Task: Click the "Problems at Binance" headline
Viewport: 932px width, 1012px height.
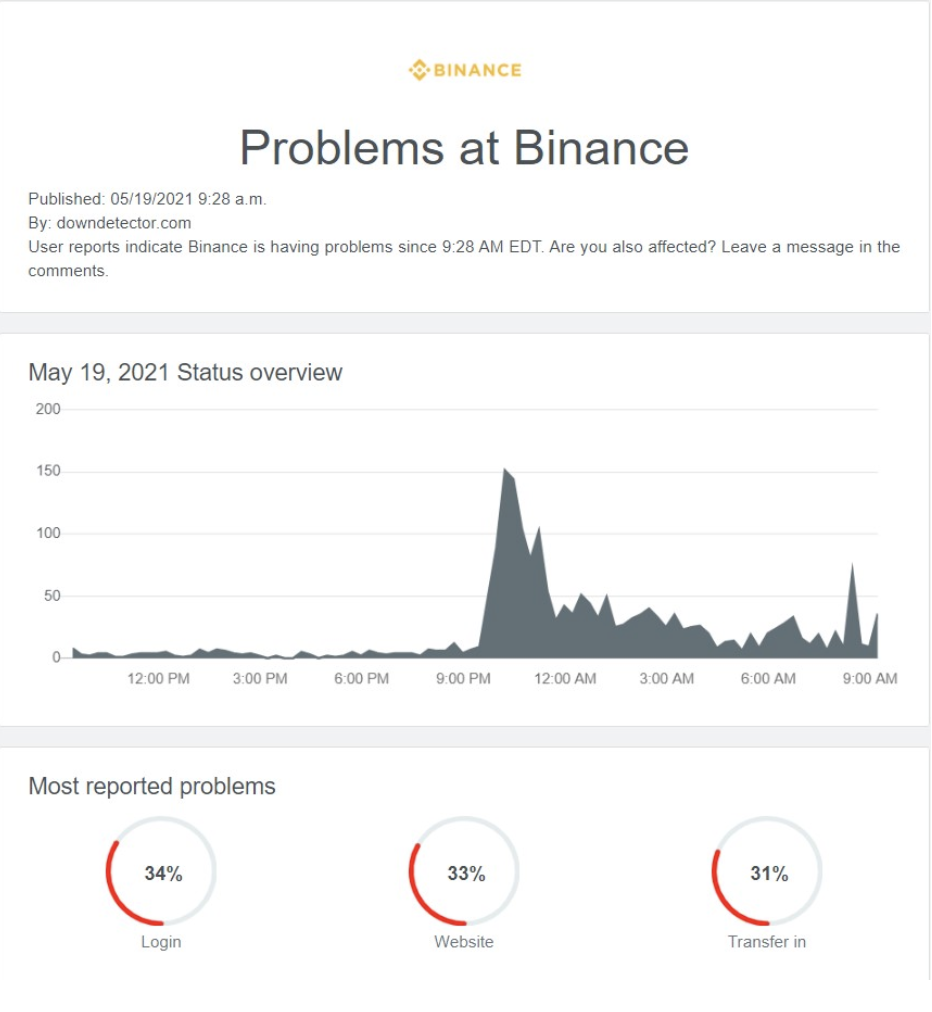Action: coord(464,148)
